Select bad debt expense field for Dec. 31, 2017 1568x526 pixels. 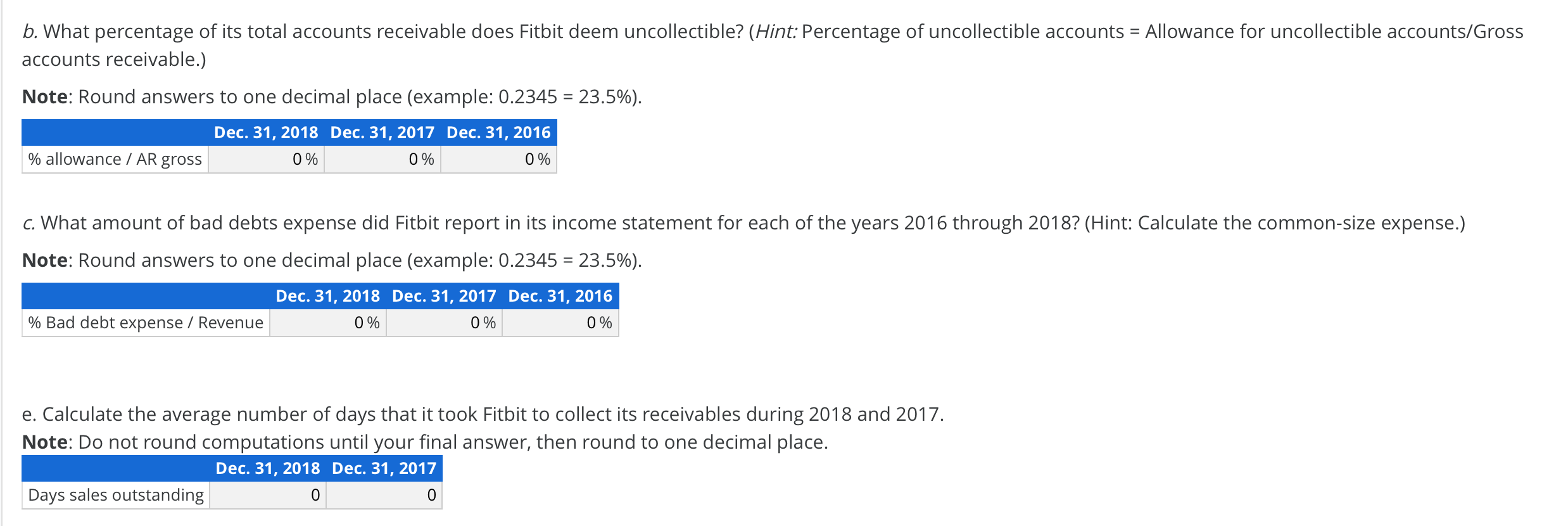(x=444, y=323)
